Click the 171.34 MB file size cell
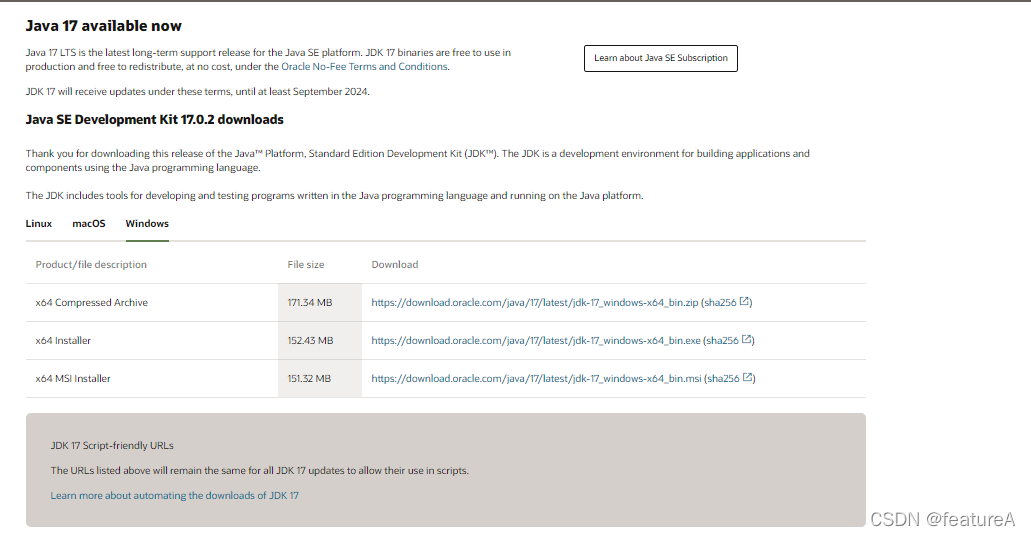This screenshot has width=1031, height=536. coord(320,303)
